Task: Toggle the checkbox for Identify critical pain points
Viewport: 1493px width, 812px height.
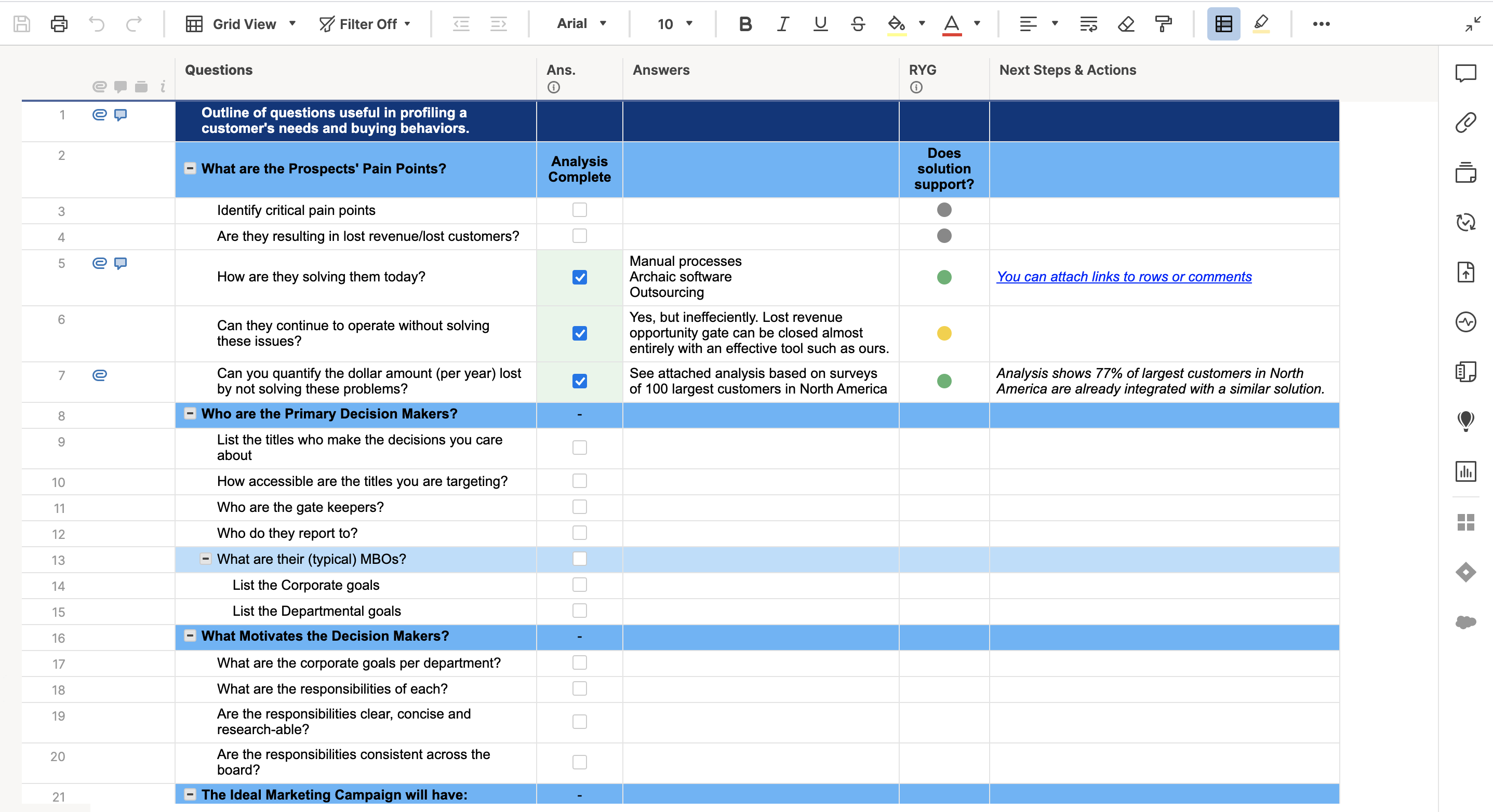Action: [579, 210]
